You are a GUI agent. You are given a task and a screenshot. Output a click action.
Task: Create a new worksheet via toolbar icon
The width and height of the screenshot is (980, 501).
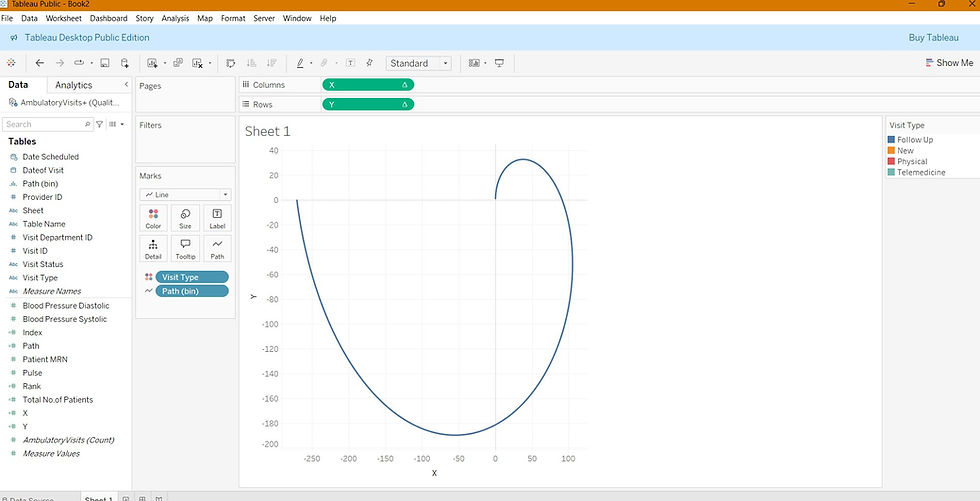[x=152, y=63]
